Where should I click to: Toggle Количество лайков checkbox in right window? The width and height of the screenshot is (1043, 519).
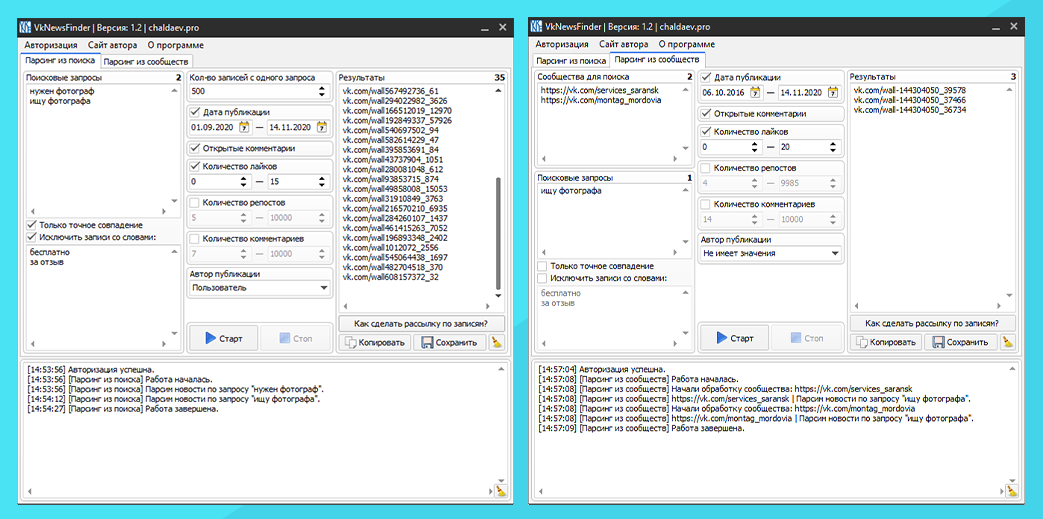click(706, 131)
